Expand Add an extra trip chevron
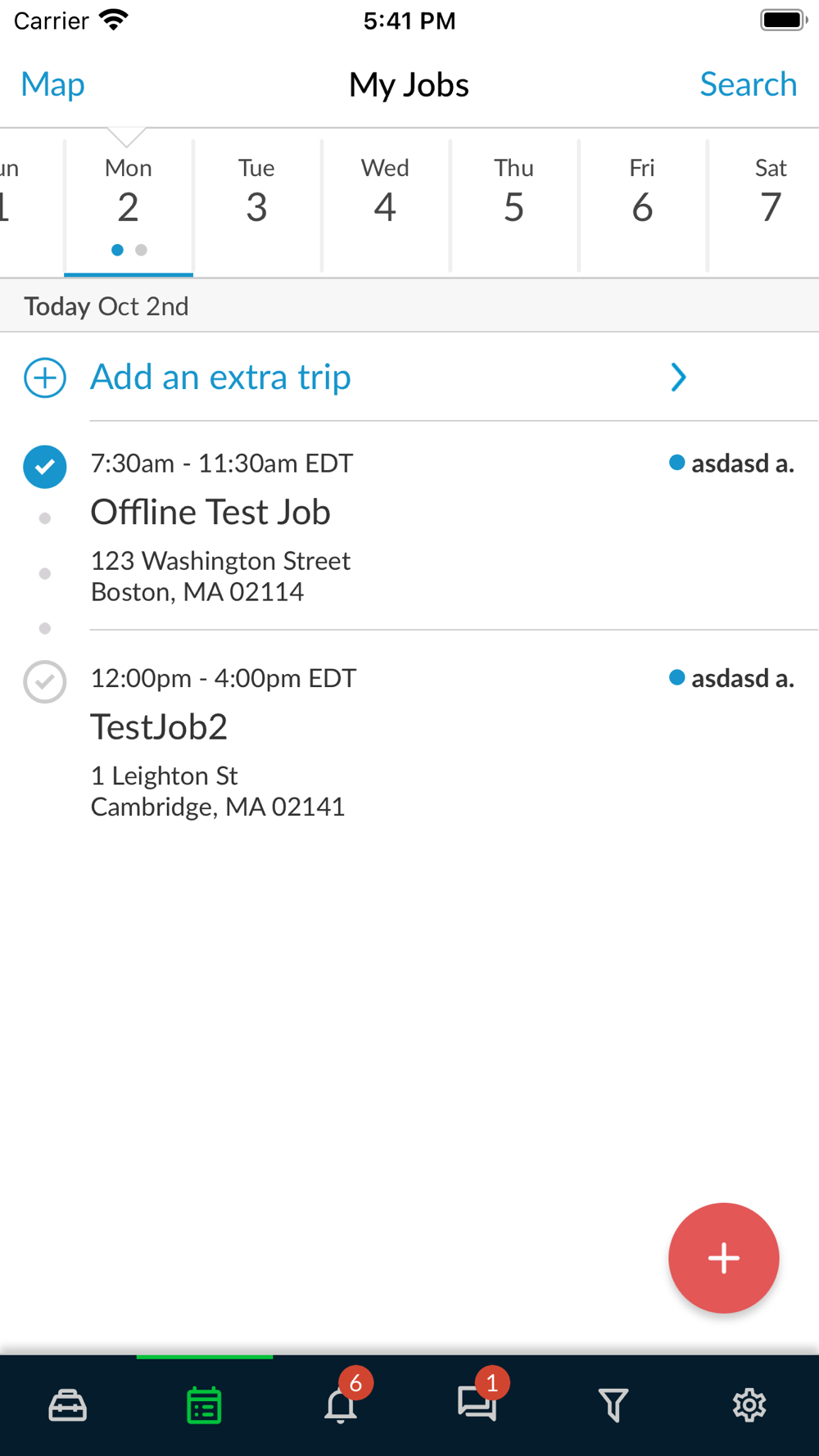This screenshot has height=1456, width=819. [x=678, y=378]
